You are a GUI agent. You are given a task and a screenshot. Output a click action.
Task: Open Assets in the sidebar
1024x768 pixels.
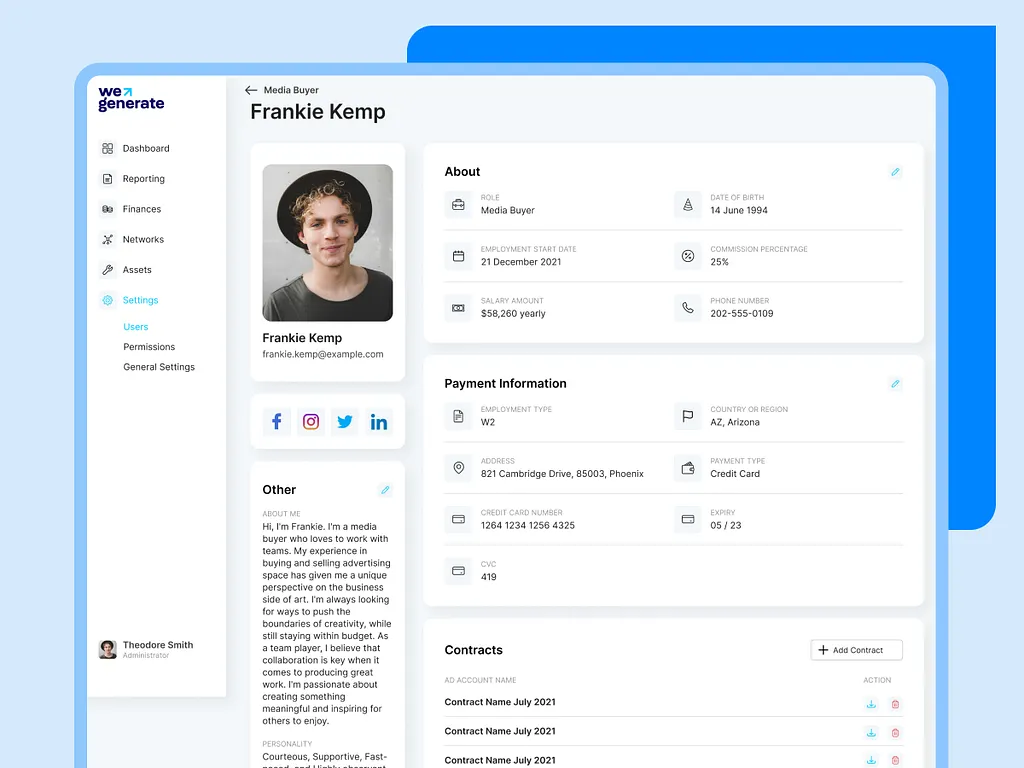137,270
